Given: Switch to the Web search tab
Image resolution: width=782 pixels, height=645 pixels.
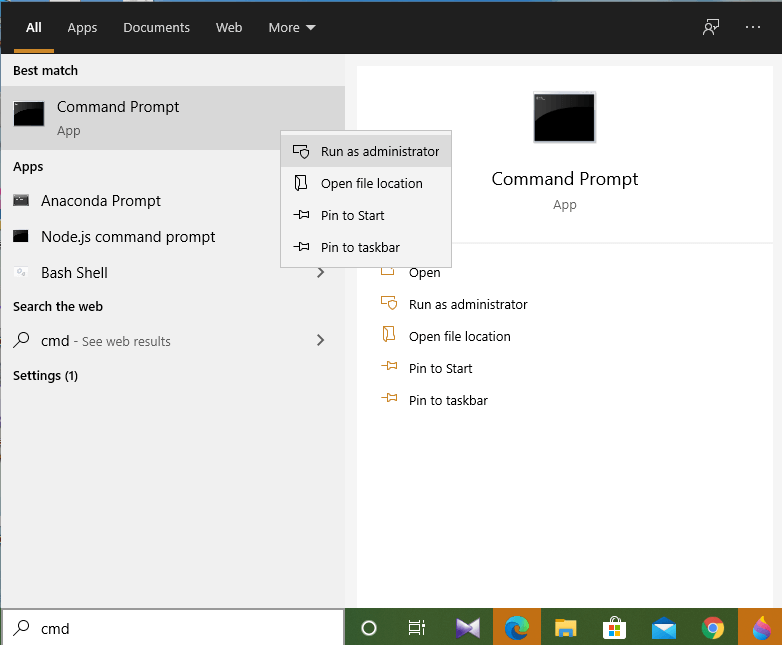Looking at the screenshot, I should (229, 27).
